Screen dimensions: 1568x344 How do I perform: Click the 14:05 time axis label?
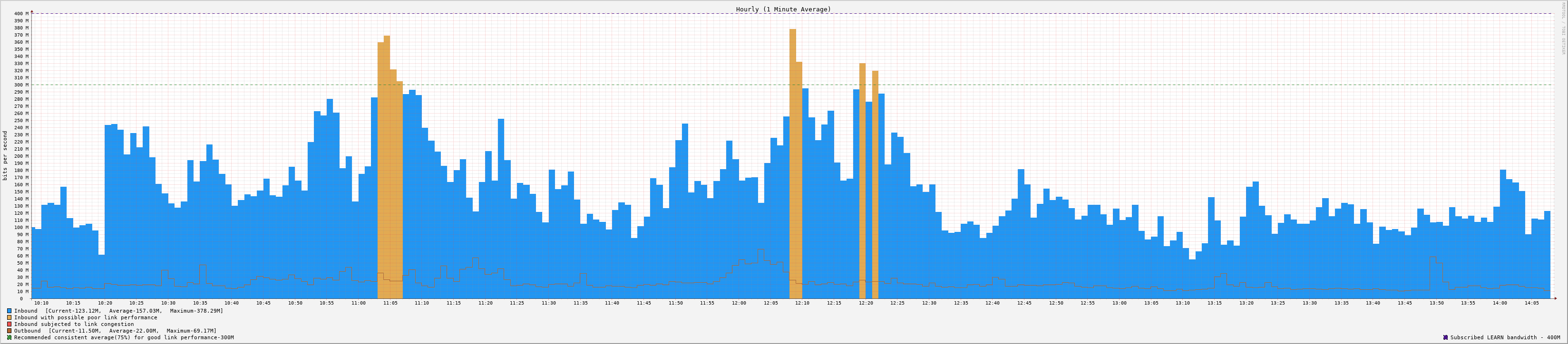point(1531,303)
